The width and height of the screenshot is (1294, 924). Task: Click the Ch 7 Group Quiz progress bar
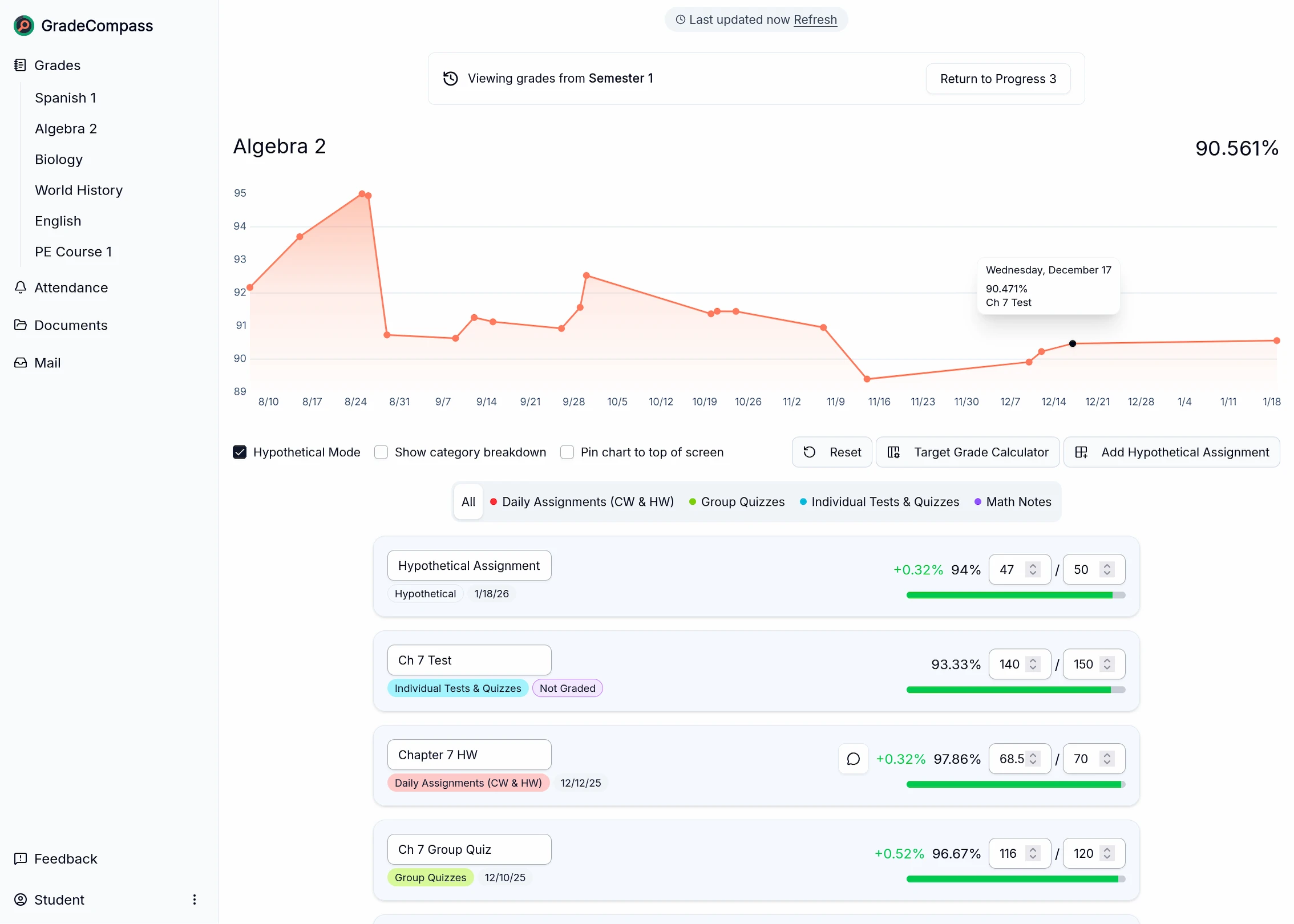[1016, 879]
